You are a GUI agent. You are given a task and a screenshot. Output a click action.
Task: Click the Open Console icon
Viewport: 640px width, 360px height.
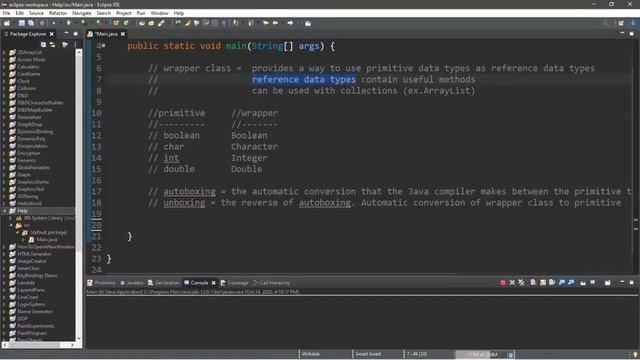tap(608, 282)
